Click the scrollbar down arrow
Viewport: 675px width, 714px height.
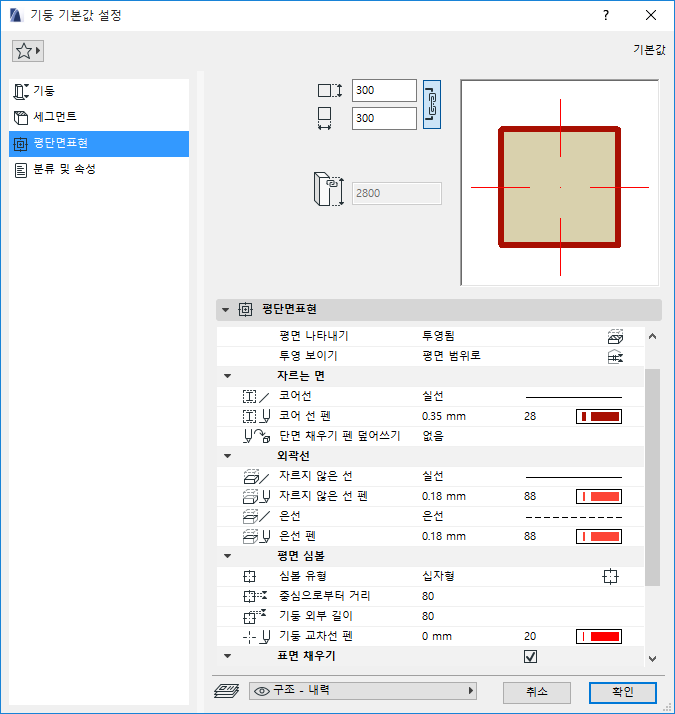[652, 659]
